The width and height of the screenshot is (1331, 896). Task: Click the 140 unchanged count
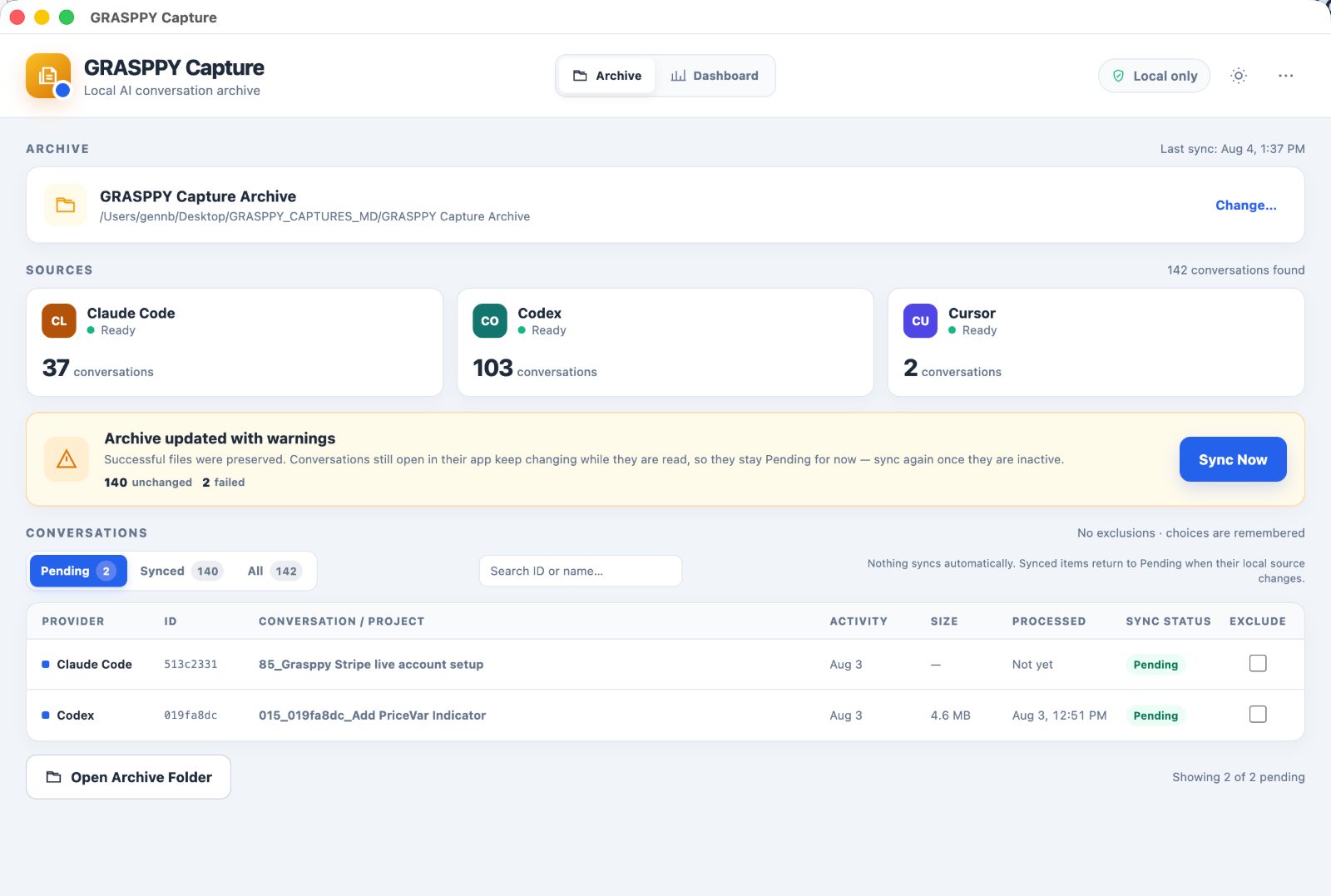tap(148, 483)
